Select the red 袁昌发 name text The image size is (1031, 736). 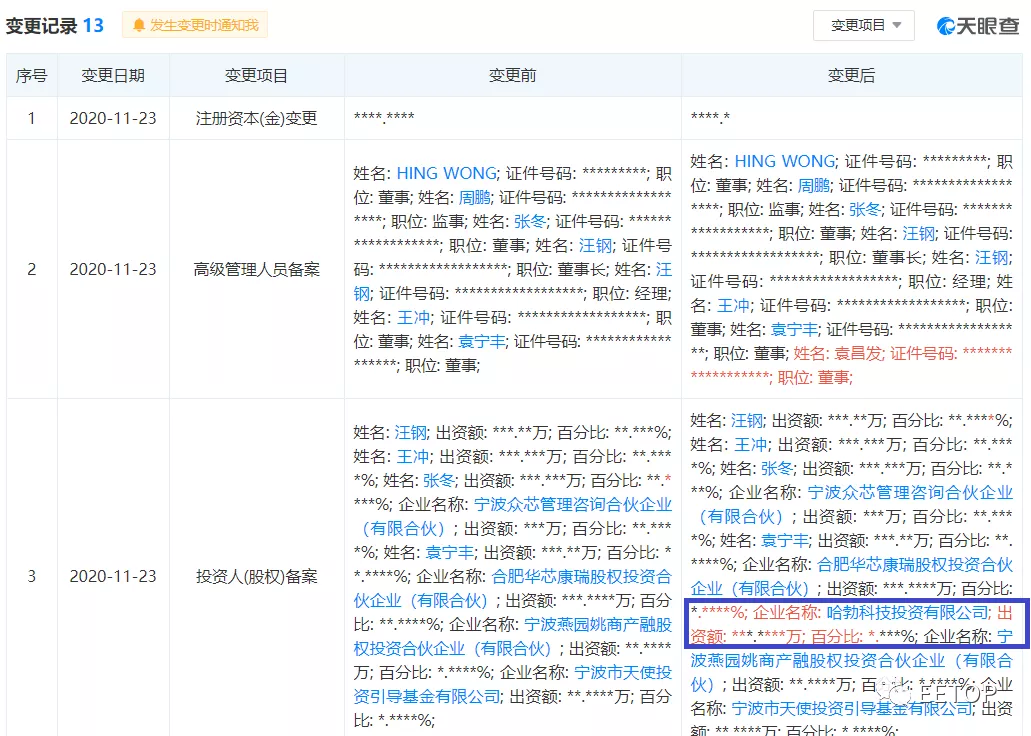click(859, 354)
